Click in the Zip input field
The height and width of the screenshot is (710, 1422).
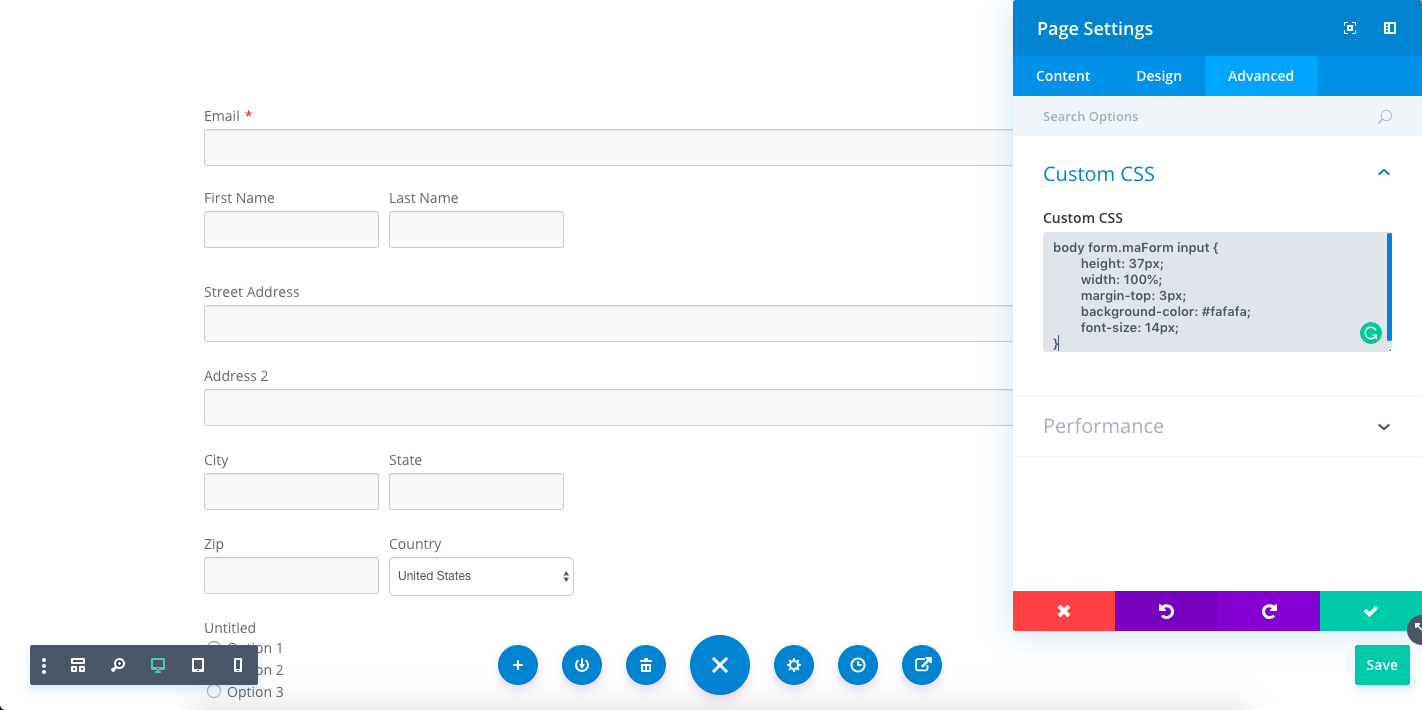[x=291, y=575]
